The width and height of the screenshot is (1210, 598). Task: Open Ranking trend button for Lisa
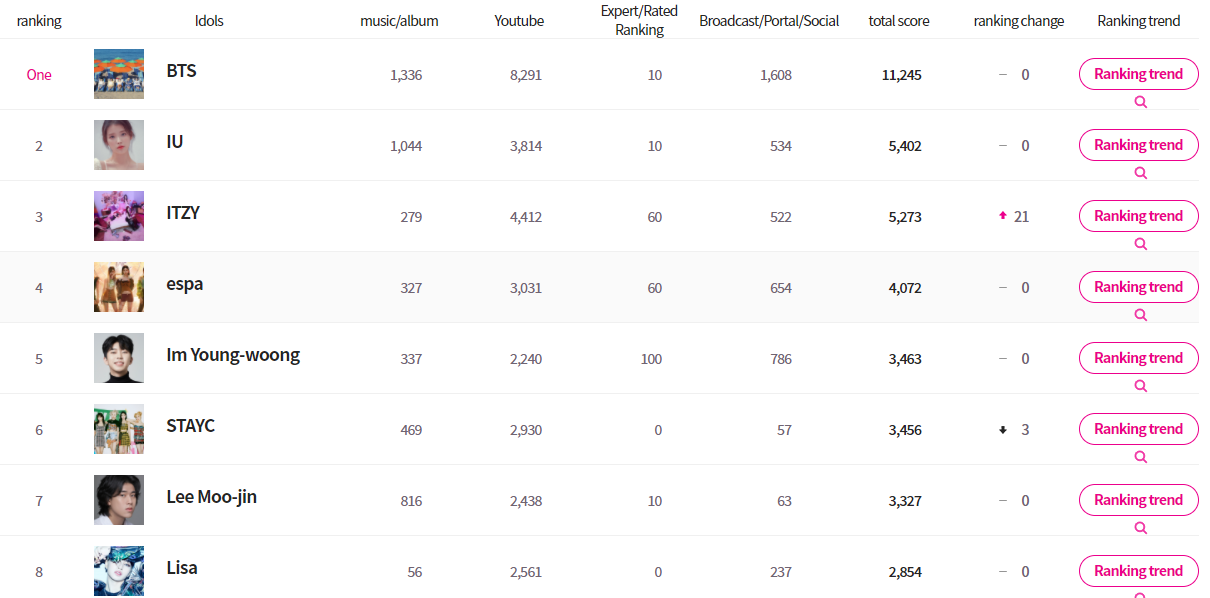click(x=1138, y=571)
